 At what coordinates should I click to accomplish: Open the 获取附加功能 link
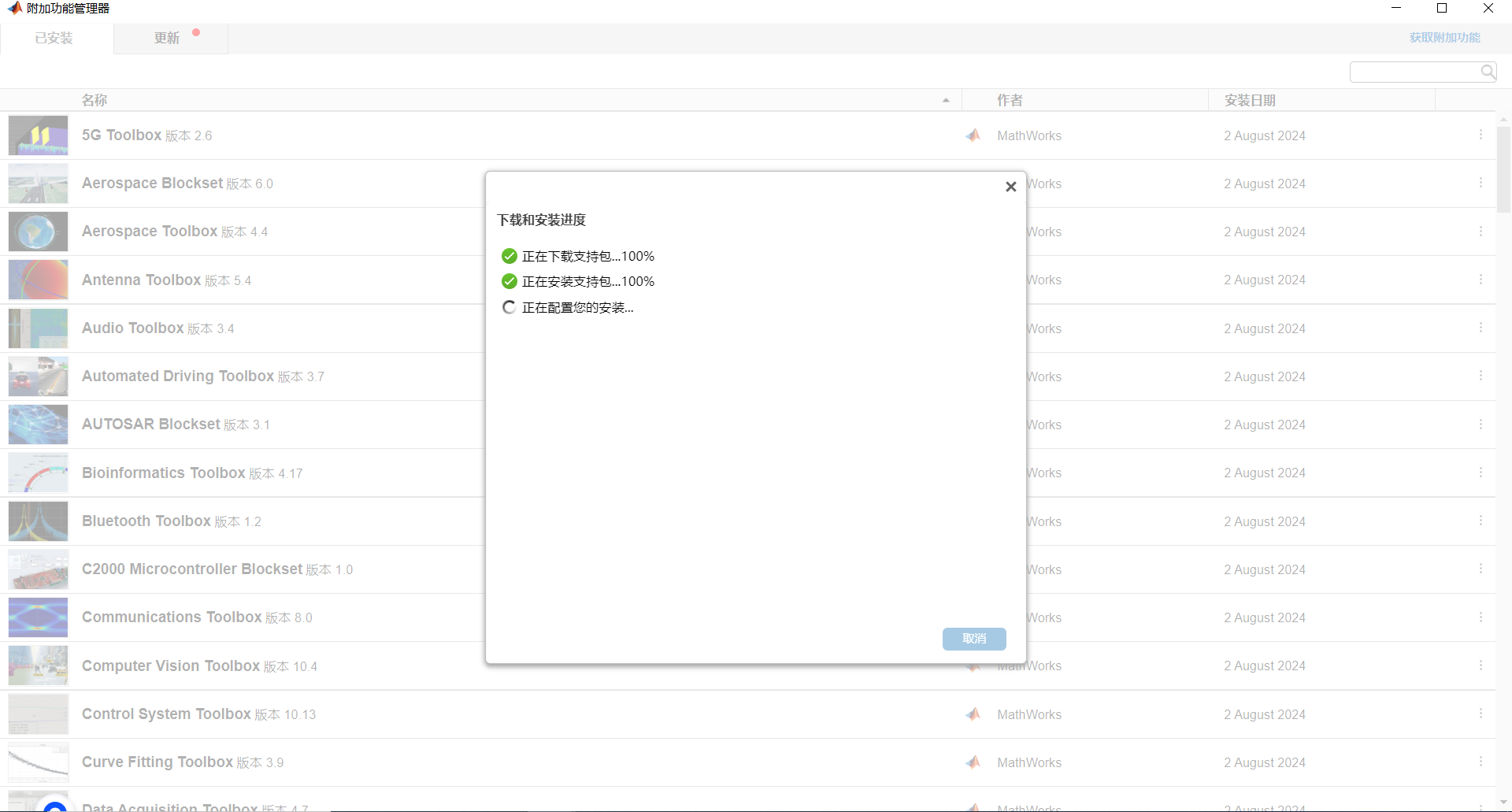(1444, 38)
